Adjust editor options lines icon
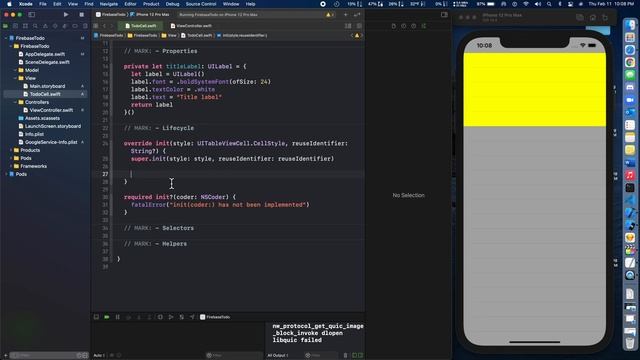The image size is (640, 360). [348, 26]
